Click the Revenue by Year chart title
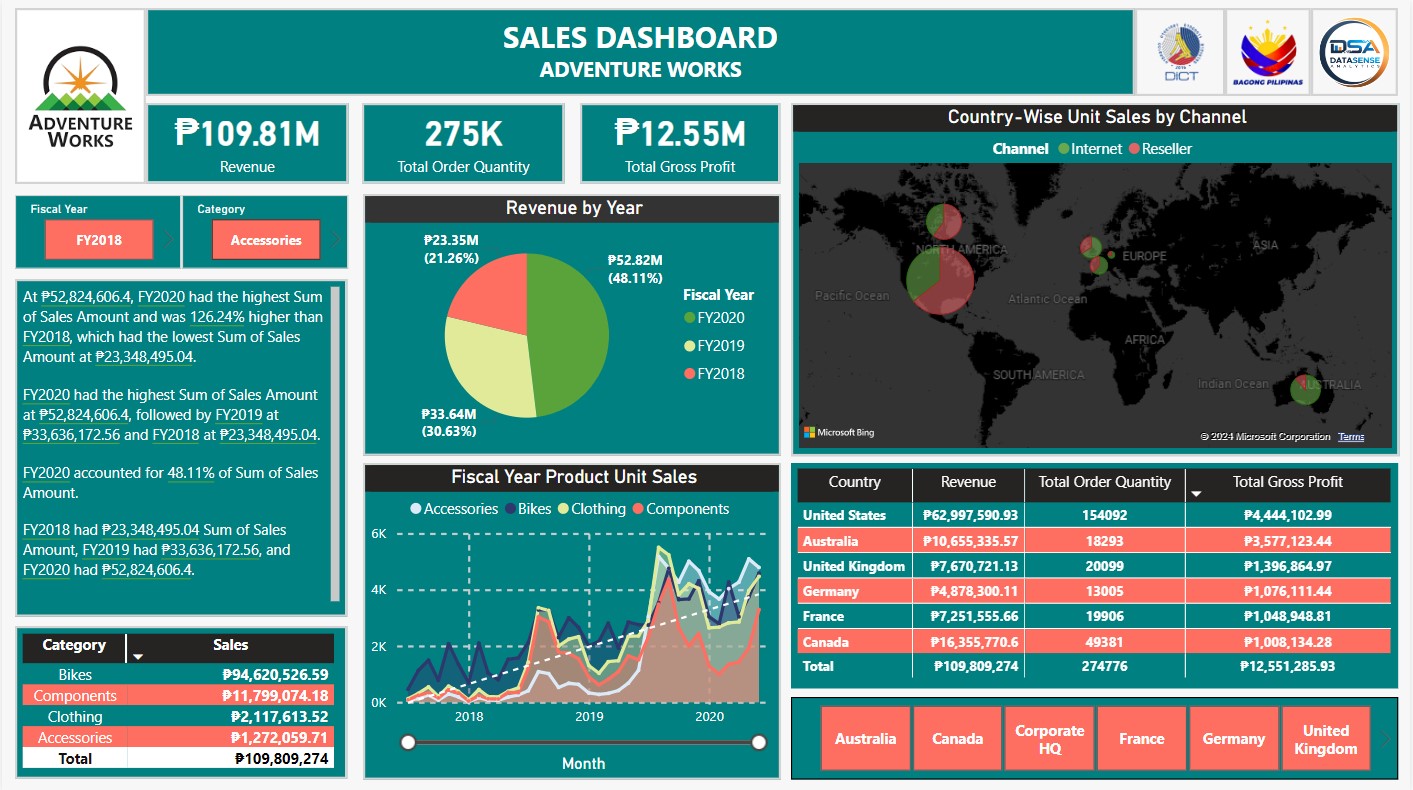1413x790 pixels. 573,208
